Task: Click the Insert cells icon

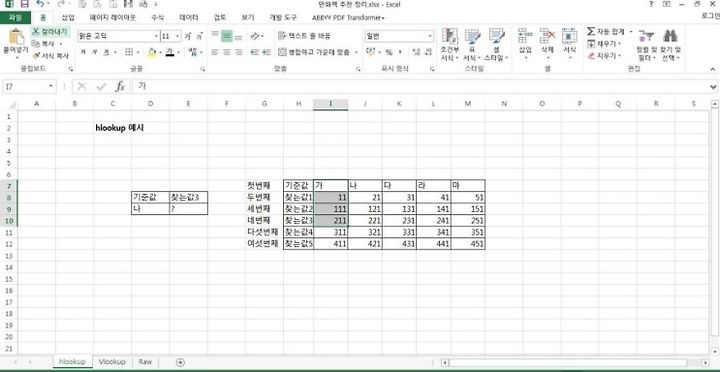Action: [x=525, y=37]
